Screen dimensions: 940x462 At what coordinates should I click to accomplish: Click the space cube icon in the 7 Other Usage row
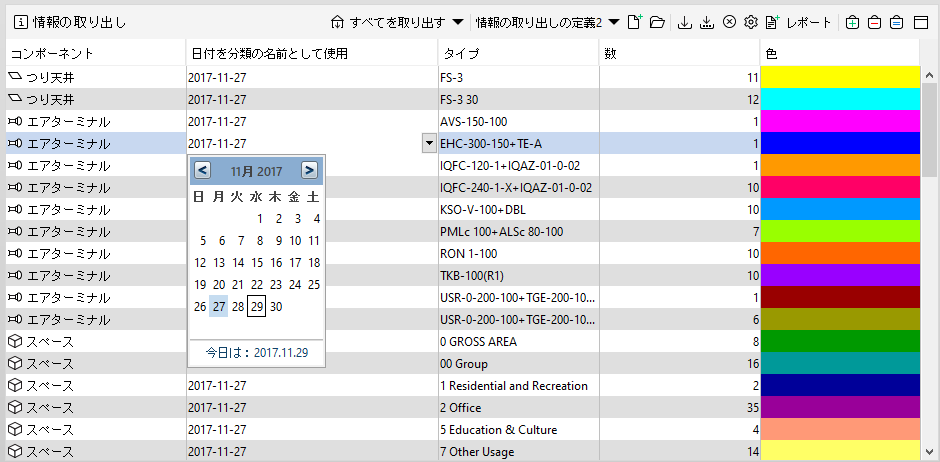[14, 452]
